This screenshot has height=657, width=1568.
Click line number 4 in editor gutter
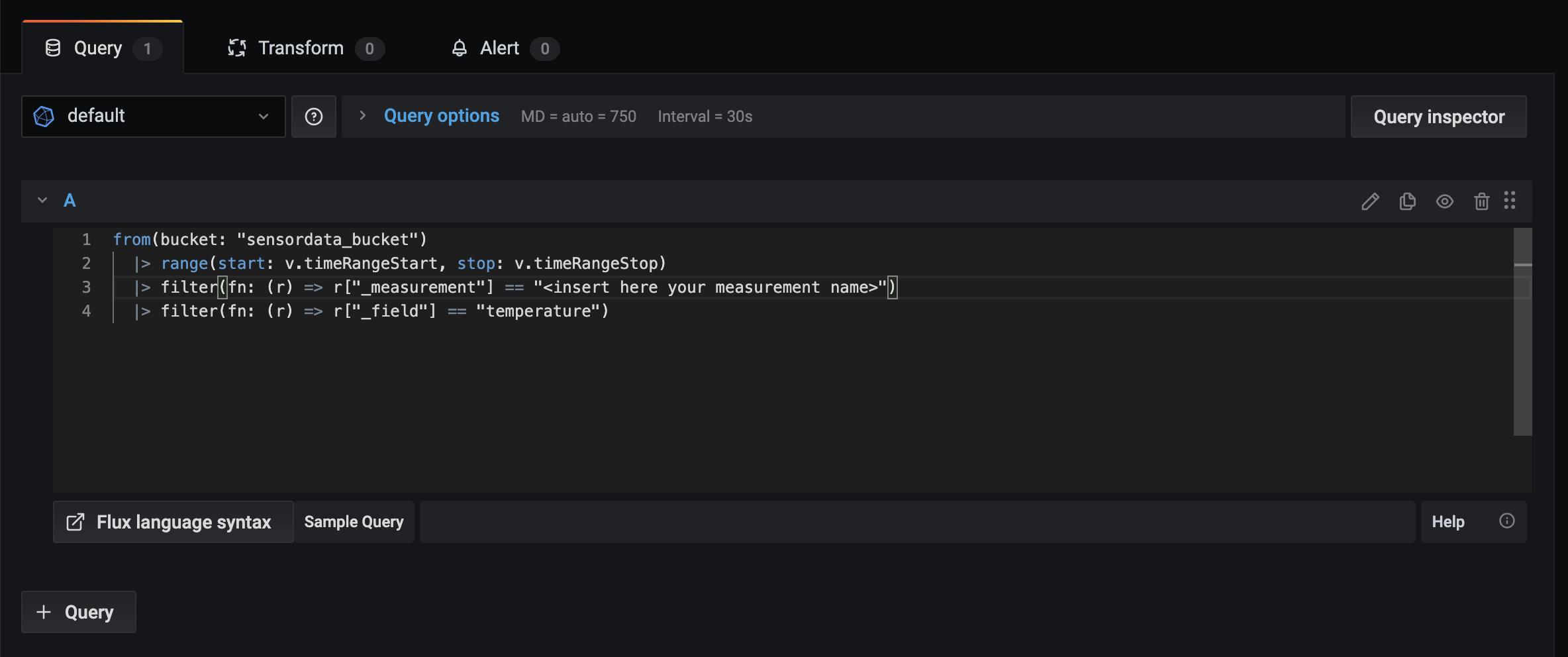(86, 311)
